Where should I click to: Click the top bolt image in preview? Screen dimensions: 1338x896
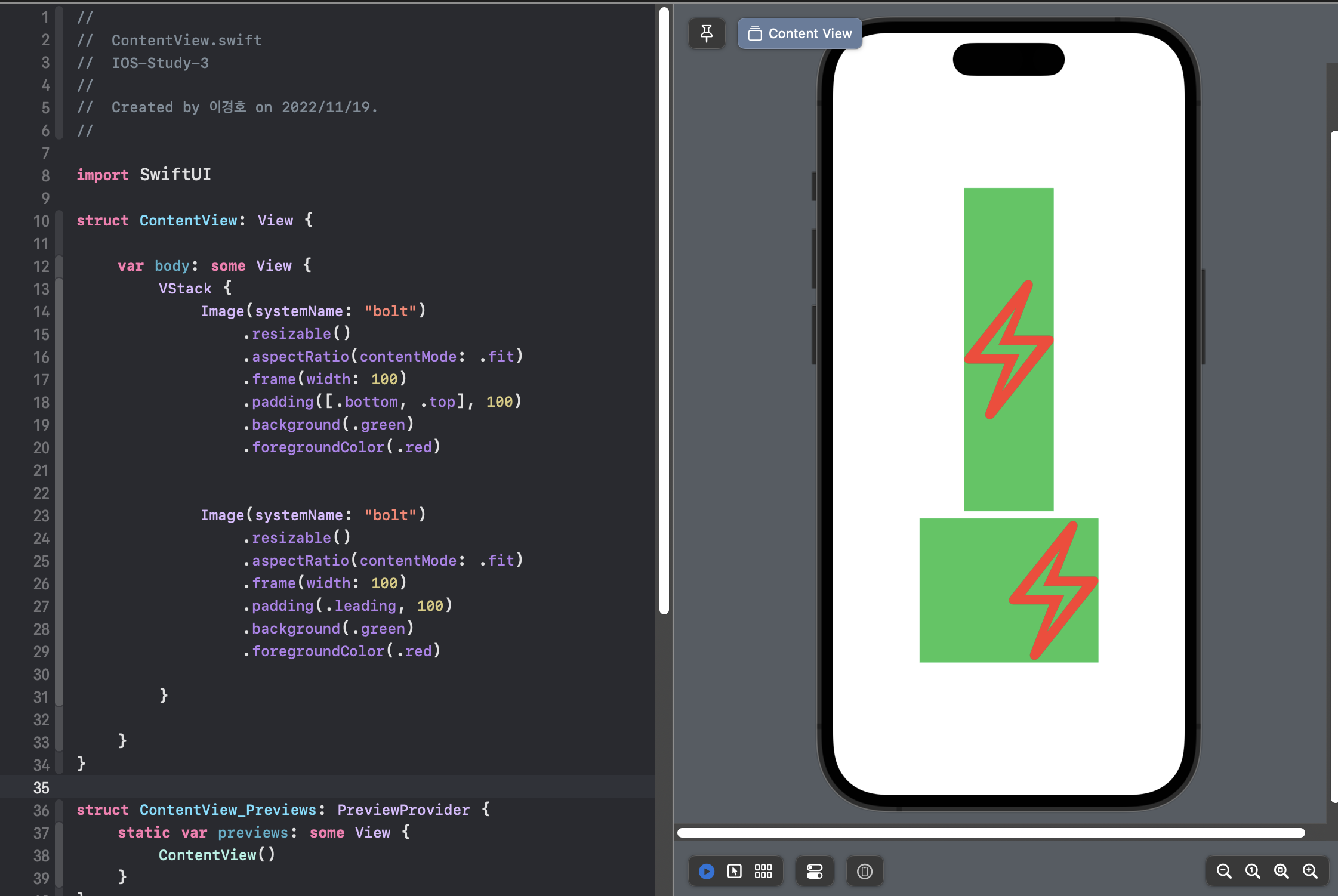click(1009, 350)
